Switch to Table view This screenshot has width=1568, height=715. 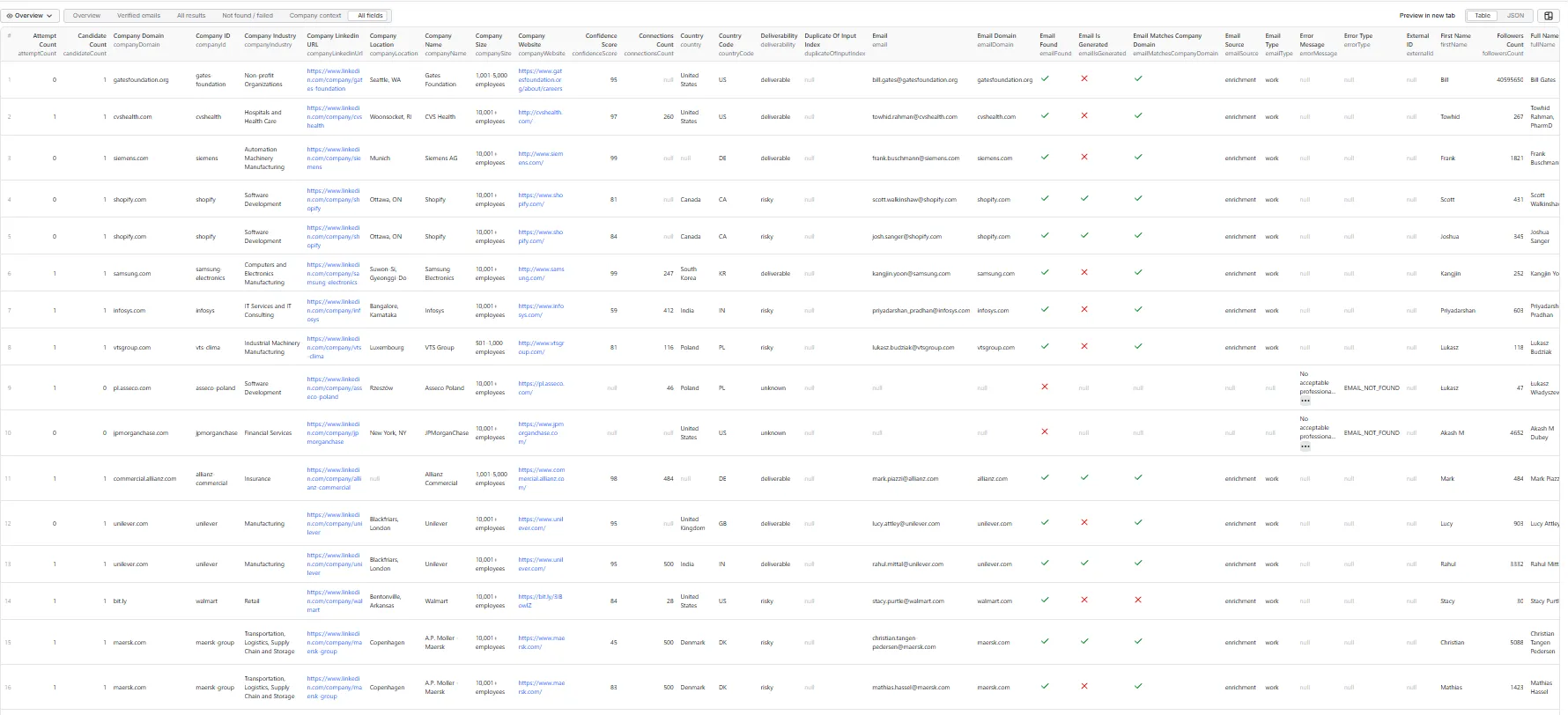(x=1483, y=15)
